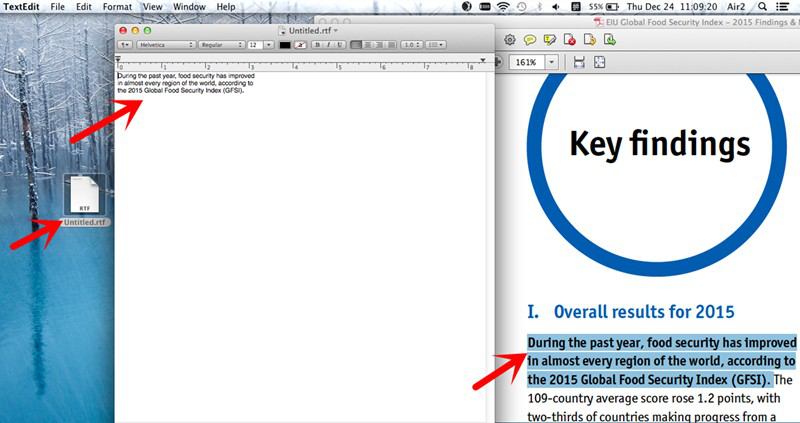Click the Untitled.rtf document proxy icon in title bar
The image size is (800, 423).
[x=283, y=31]
